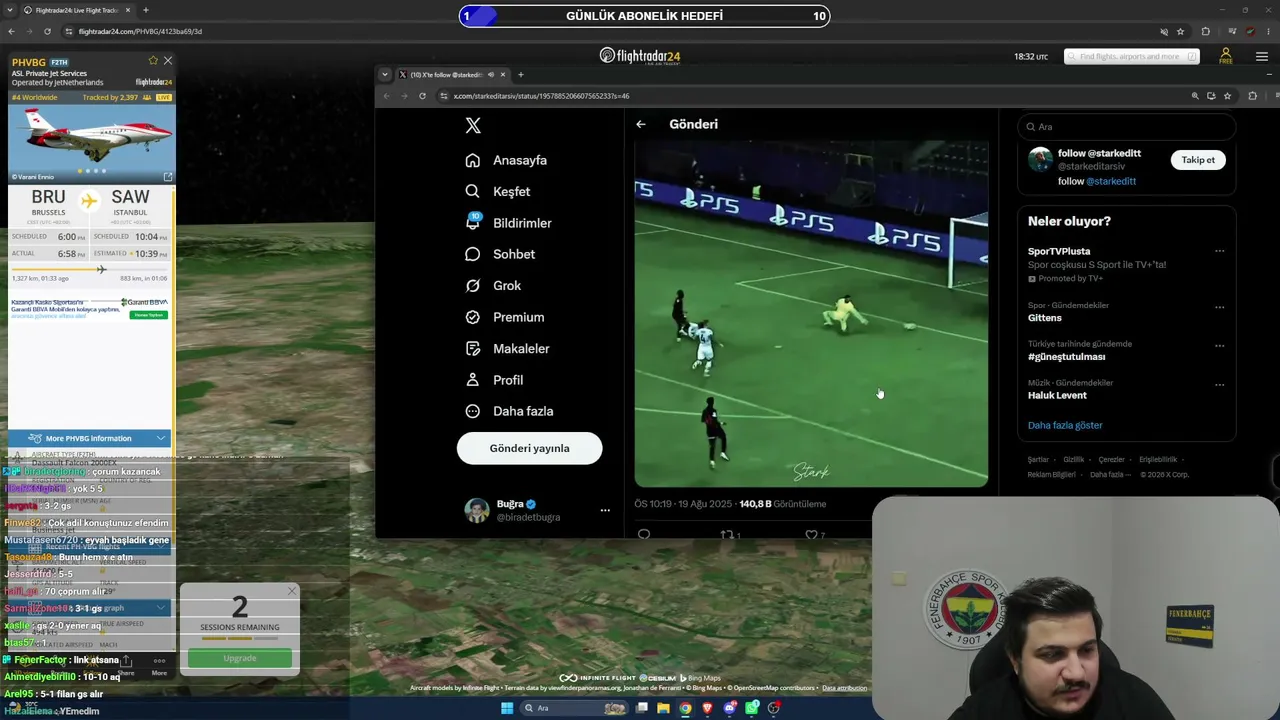The height and width of the screenshot is (720, 1280).
Task: Open Premium in the X sidebar
Action: 505,317
